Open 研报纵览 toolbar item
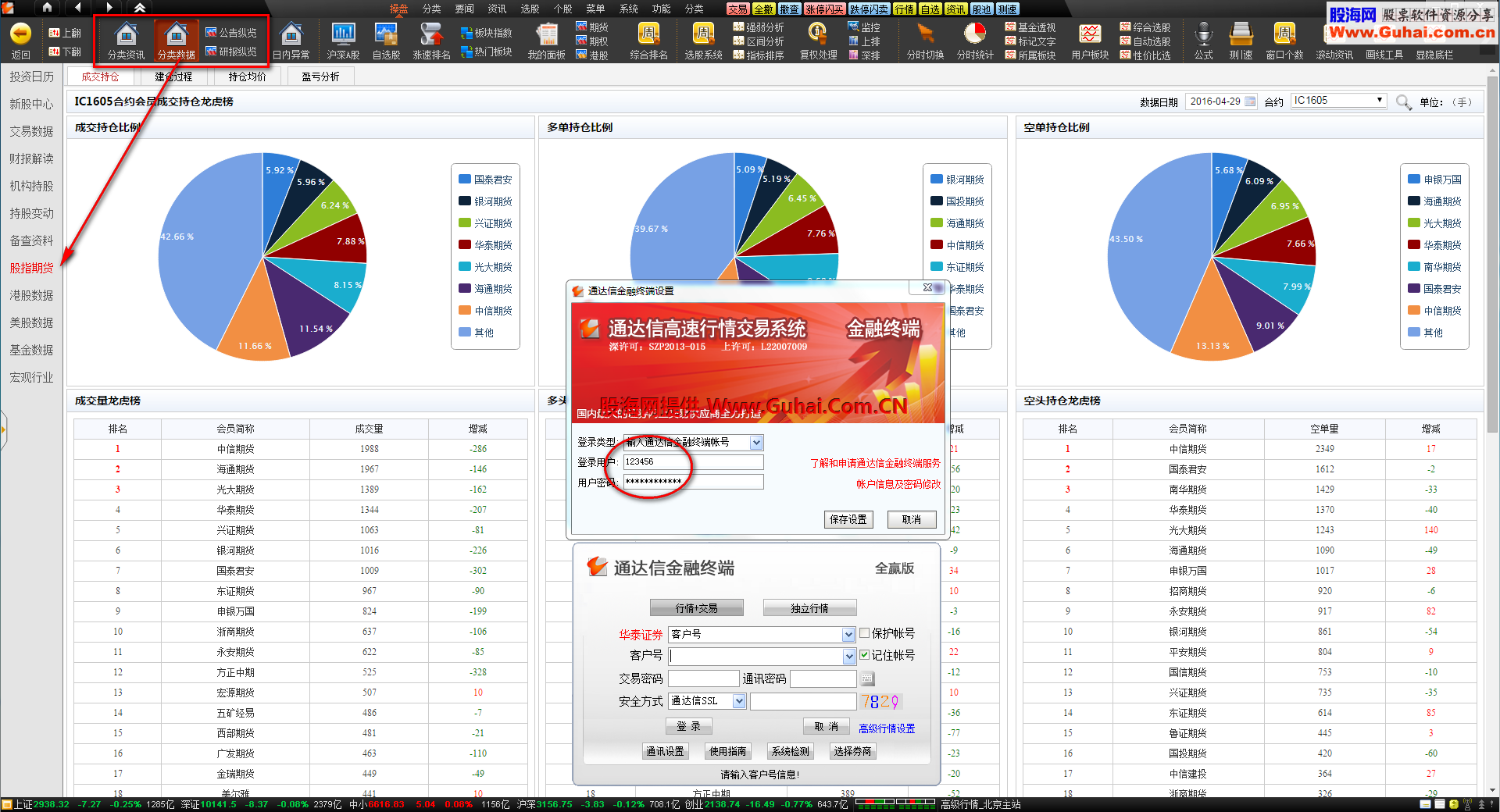This screenshot has width=1500, height=812. tap(231, 52)
